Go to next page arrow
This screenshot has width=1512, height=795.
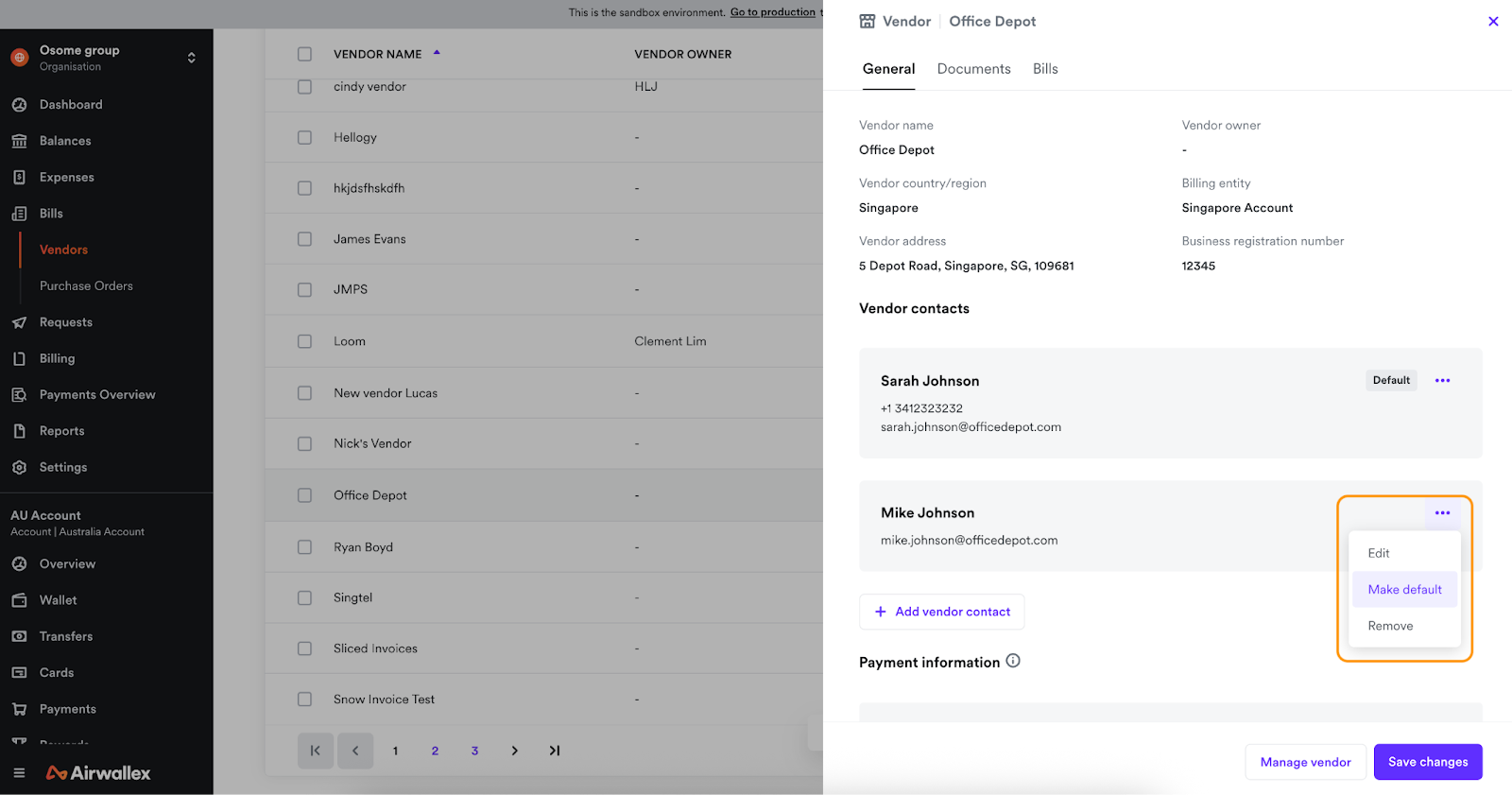click(514, 751)
